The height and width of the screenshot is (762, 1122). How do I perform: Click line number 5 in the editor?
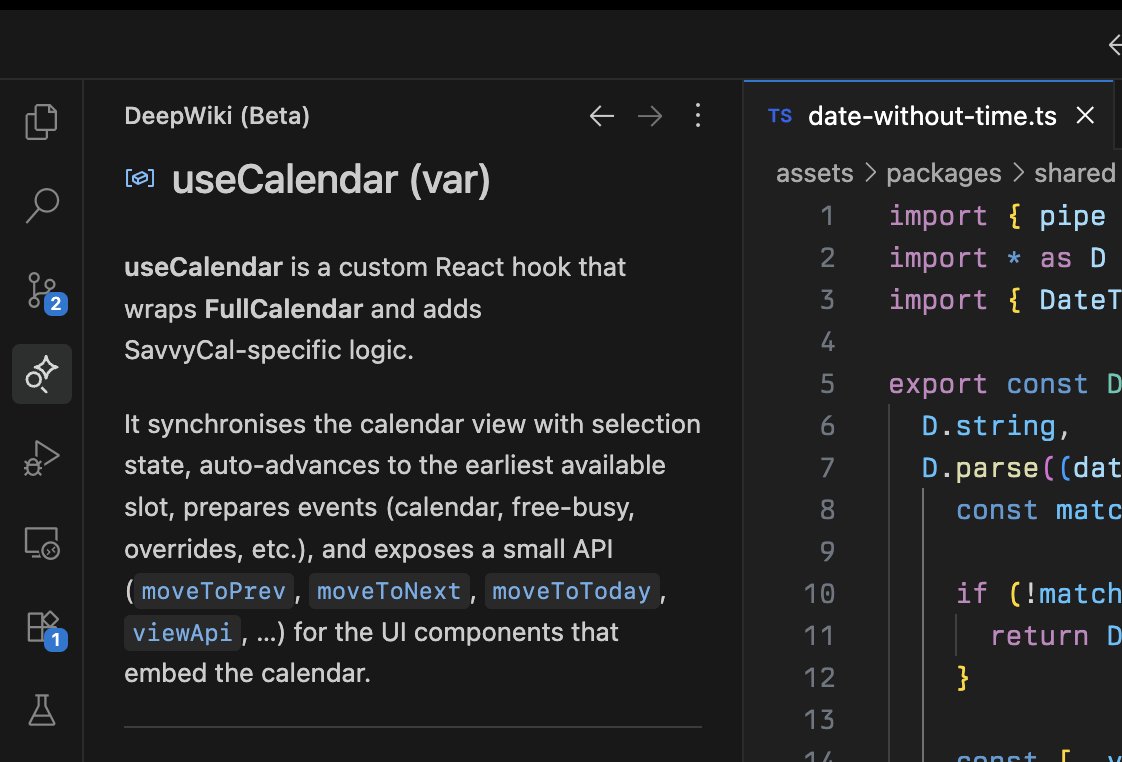(827, 384)
